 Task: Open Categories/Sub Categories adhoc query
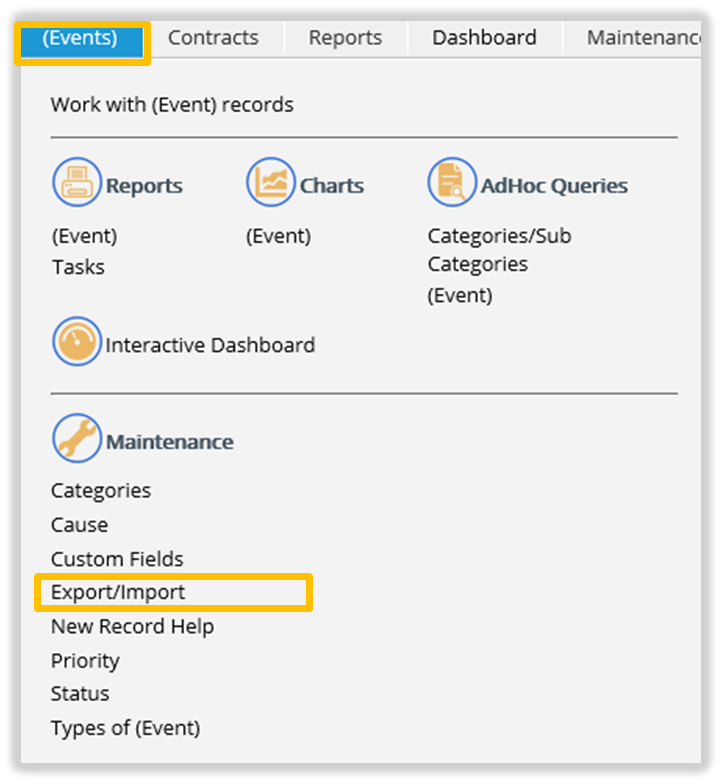click(x=499, y=250)
